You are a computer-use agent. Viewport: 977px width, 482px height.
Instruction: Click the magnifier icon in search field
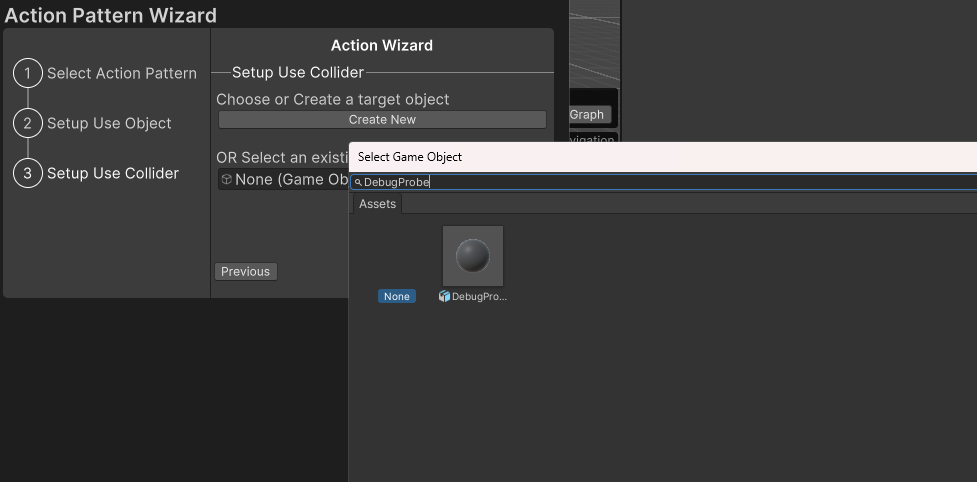(x=358, y=183)
